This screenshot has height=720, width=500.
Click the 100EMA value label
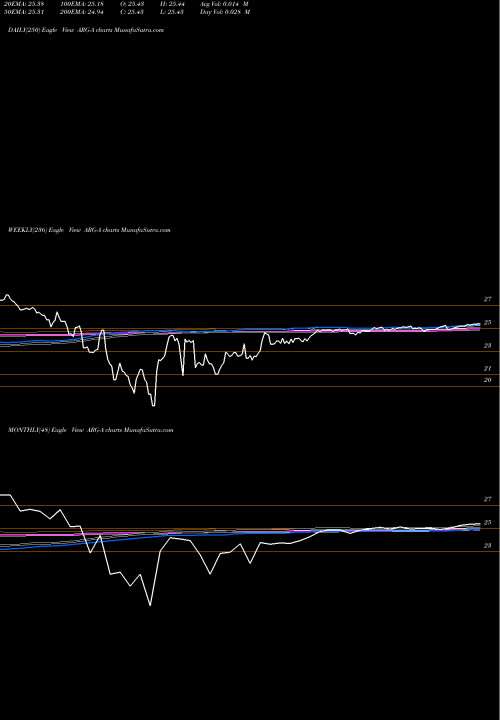81,3
